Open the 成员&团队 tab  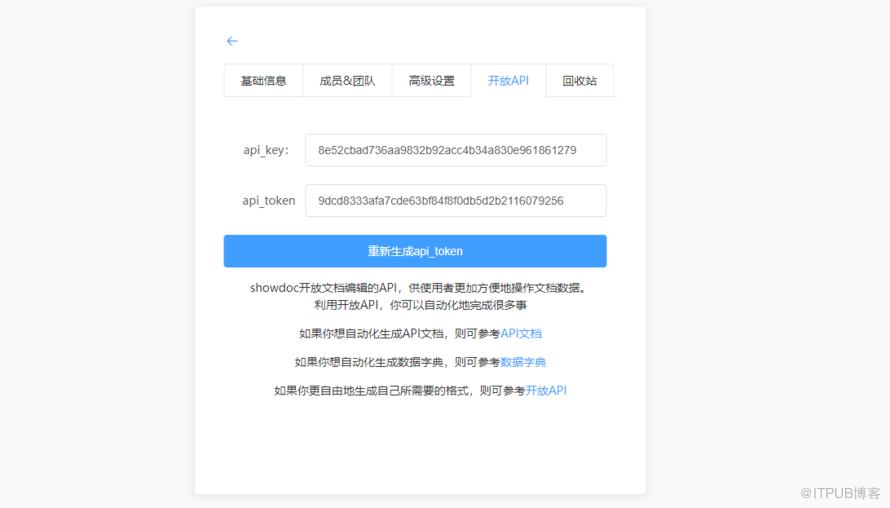pos(347,81)
